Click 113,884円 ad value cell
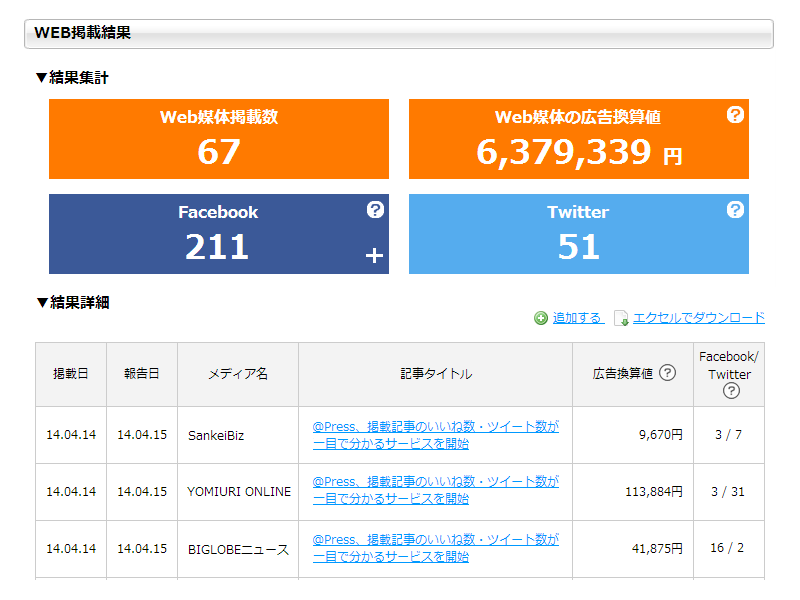The width and height of the screenshot is (800, 600). point(633,492)
